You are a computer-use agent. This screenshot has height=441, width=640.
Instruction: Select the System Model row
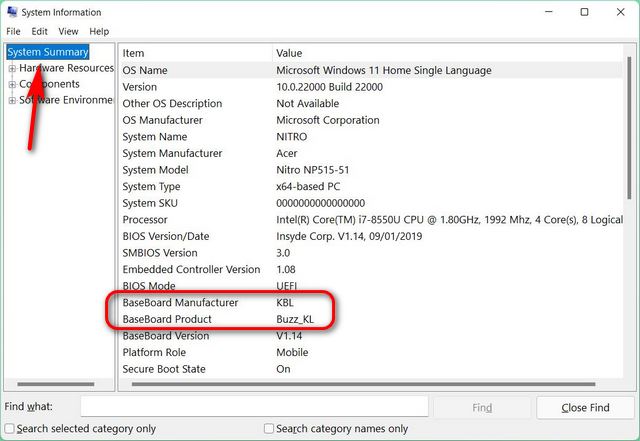click(371, 170)
